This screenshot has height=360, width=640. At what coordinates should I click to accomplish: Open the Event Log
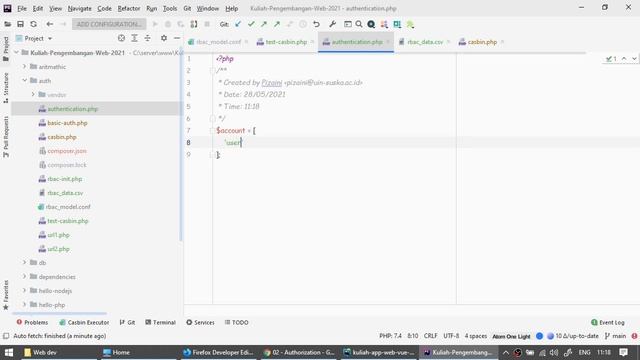coord(608,322)
